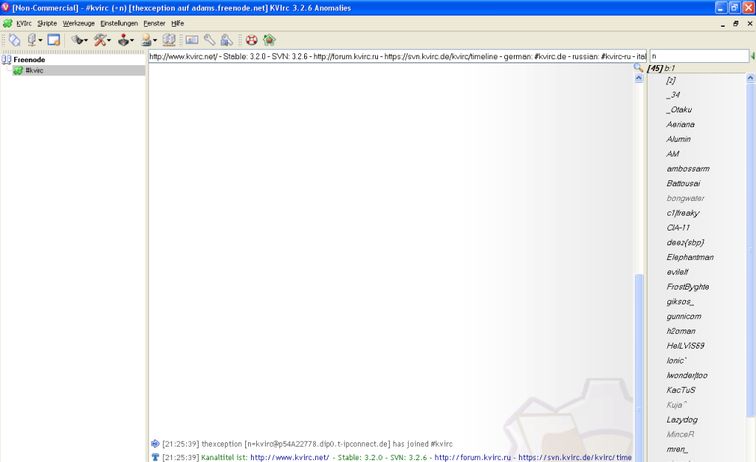Click the first toolbar icon on the left

(x=14, y=40)
